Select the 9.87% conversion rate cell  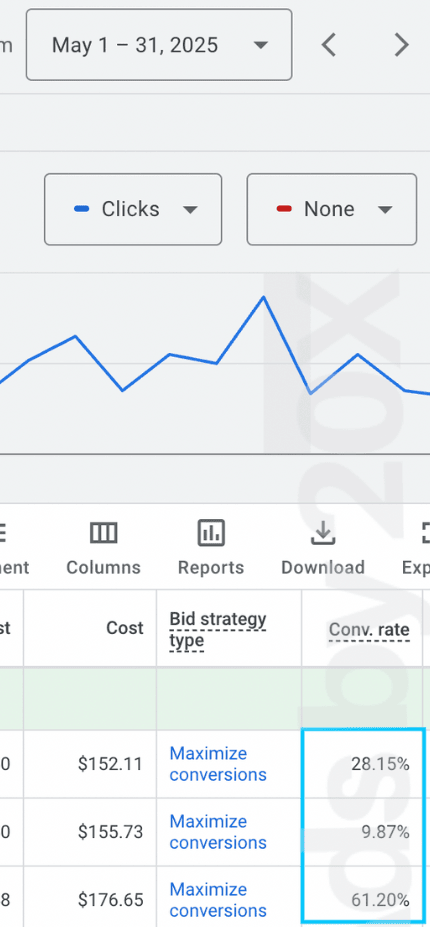pos(363,832)
